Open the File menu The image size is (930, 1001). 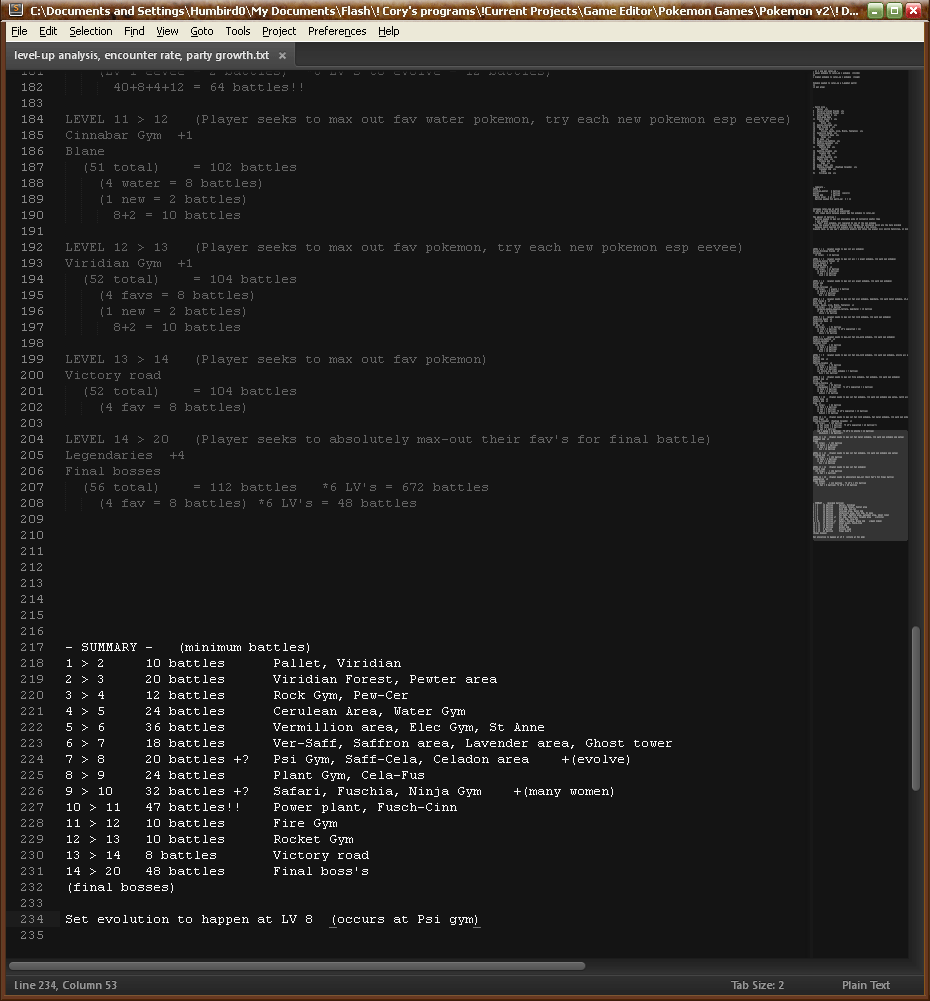tap(19, 31)
